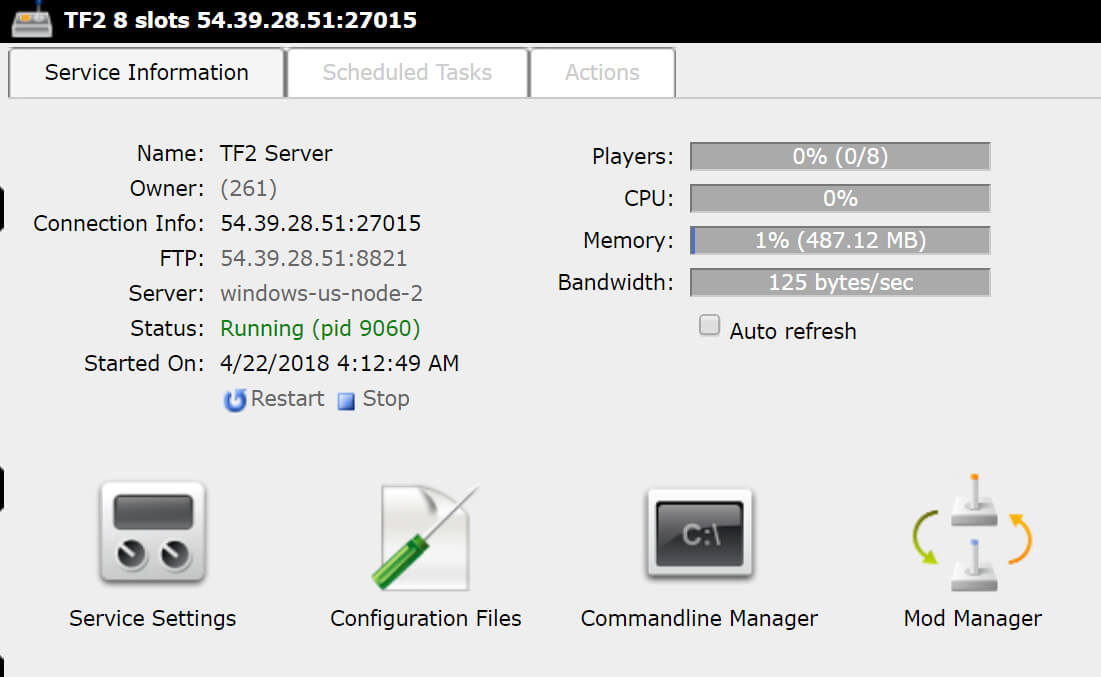The width and height of the screenshot is (1101, 677).
Task: Open the Service Settings icon
Action: click(x=153, y=532)
